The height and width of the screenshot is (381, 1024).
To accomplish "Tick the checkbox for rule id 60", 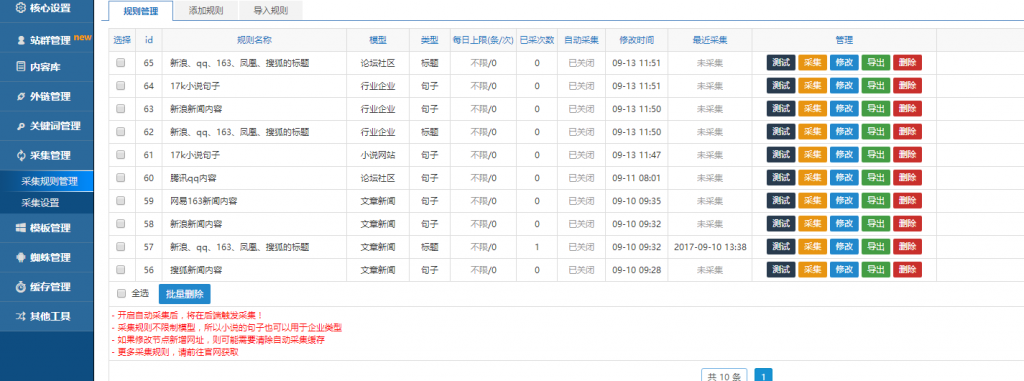I will click(120, 178).
